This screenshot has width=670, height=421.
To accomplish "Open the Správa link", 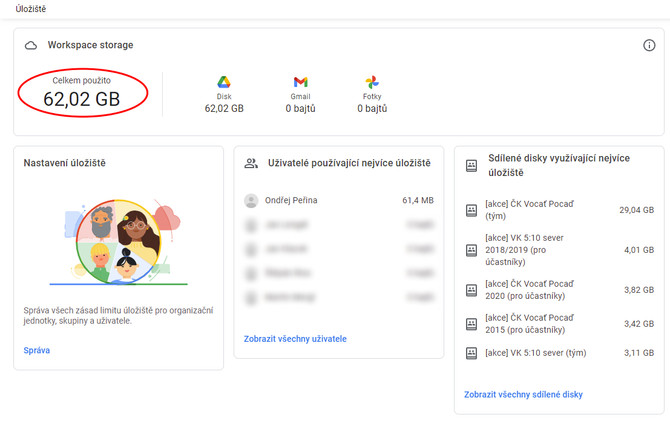I will 37,350.
